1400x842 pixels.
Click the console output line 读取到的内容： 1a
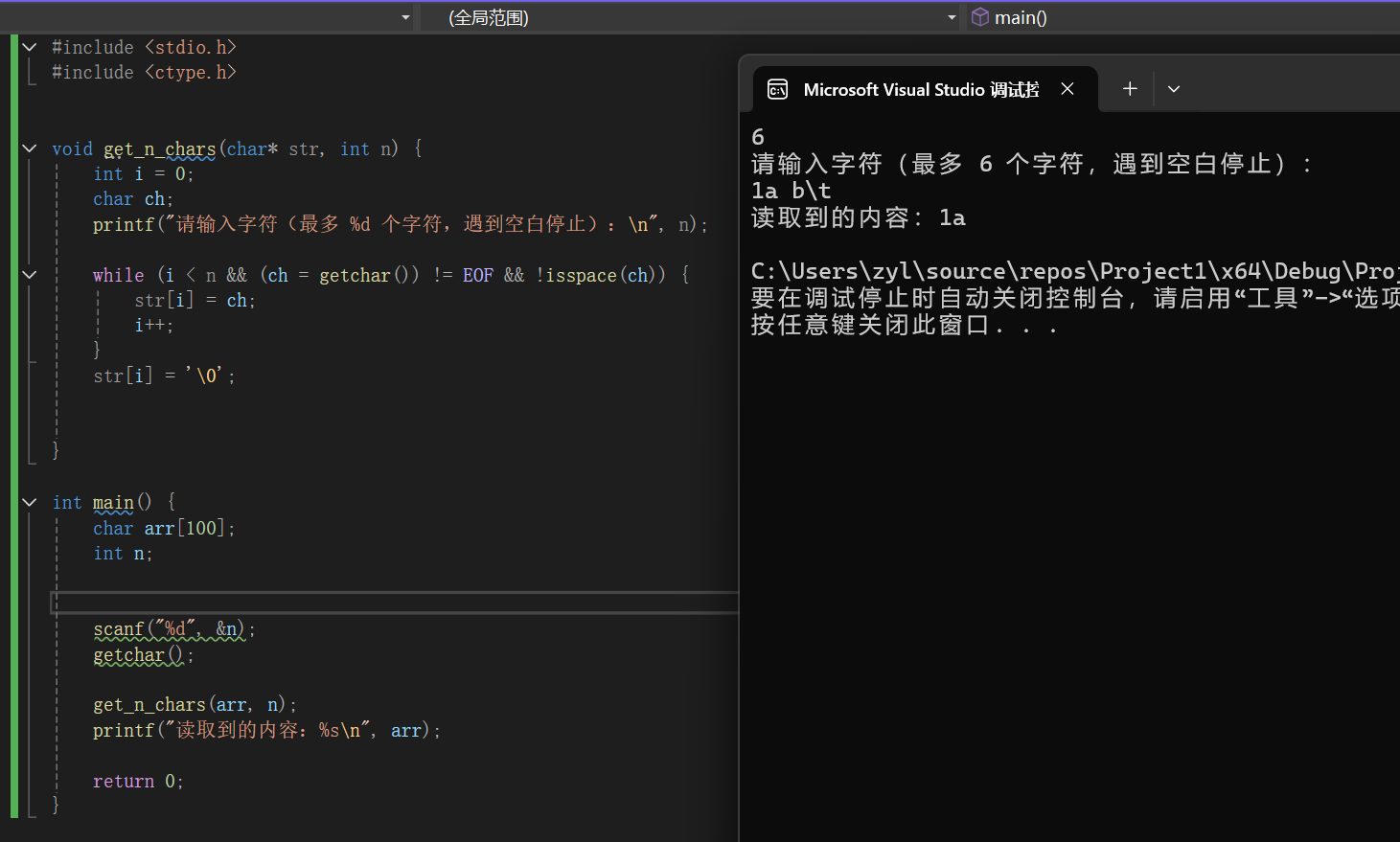tap(859, 217)
